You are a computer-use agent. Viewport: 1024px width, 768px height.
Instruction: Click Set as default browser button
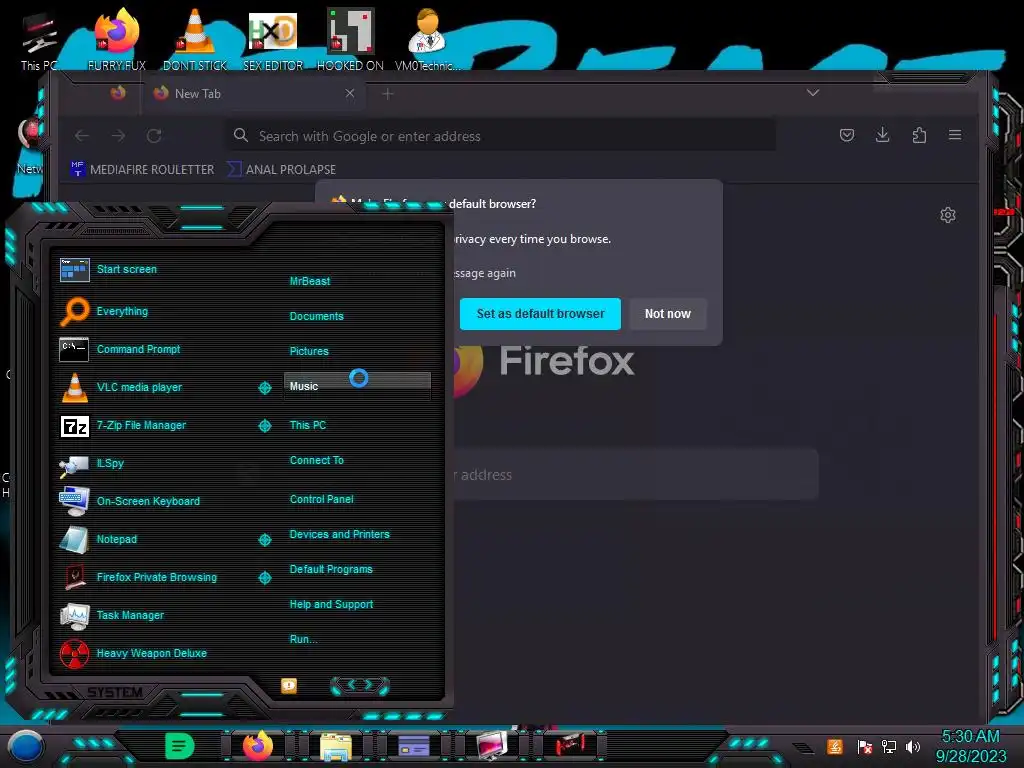click(540, 314)
